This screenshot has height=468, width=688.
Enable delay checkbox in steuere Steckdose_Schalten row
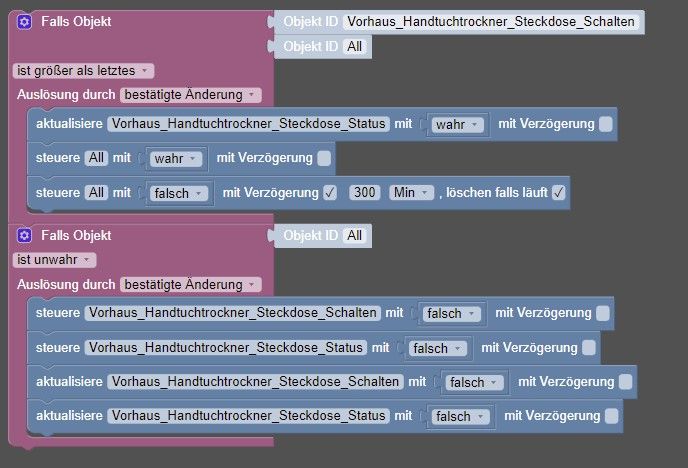pos(603,313)
